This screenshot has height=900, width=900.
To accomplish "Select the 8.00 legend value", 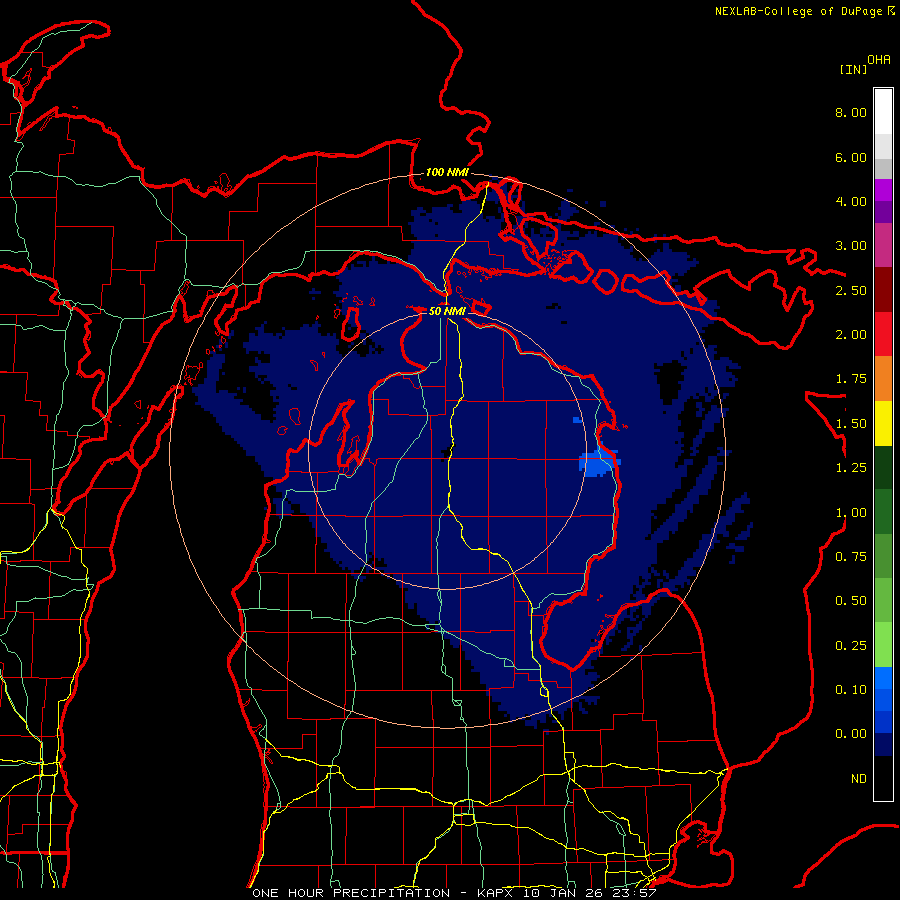I will tap(851, 112).
